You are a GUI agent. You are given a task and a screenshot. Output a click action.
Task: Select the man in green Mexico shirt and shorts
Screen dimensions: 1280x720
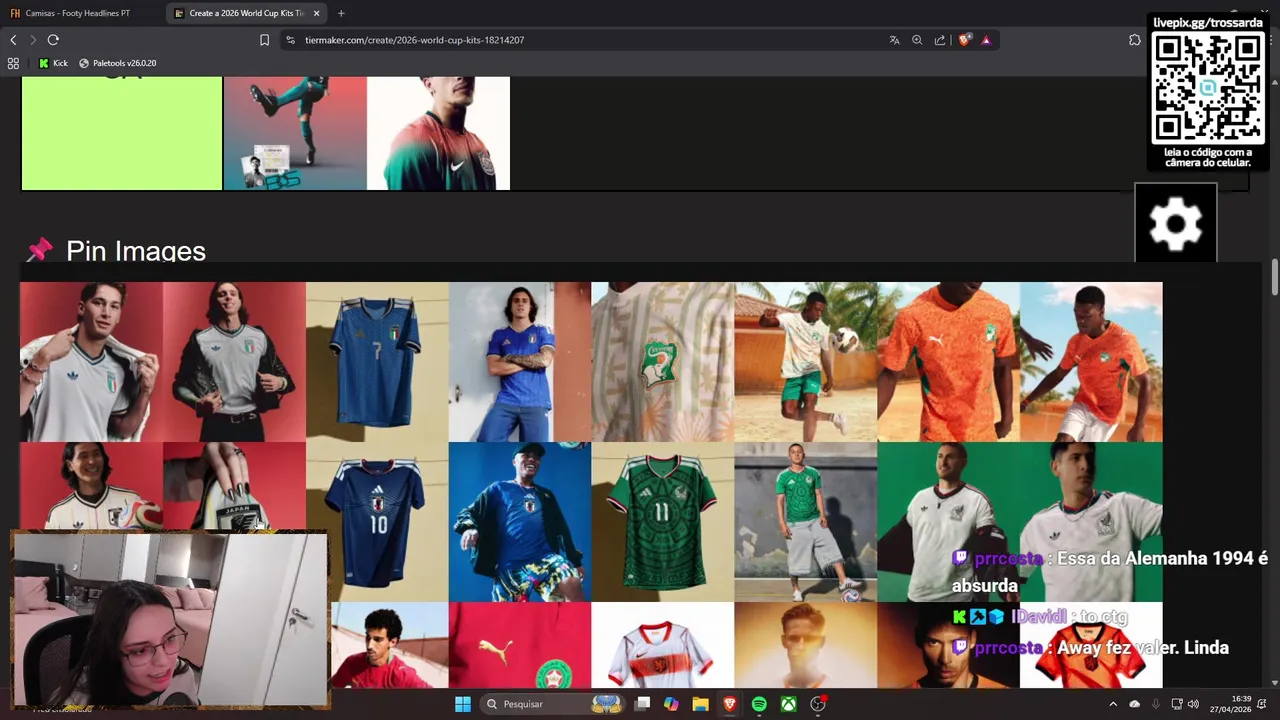pos(806,522)
